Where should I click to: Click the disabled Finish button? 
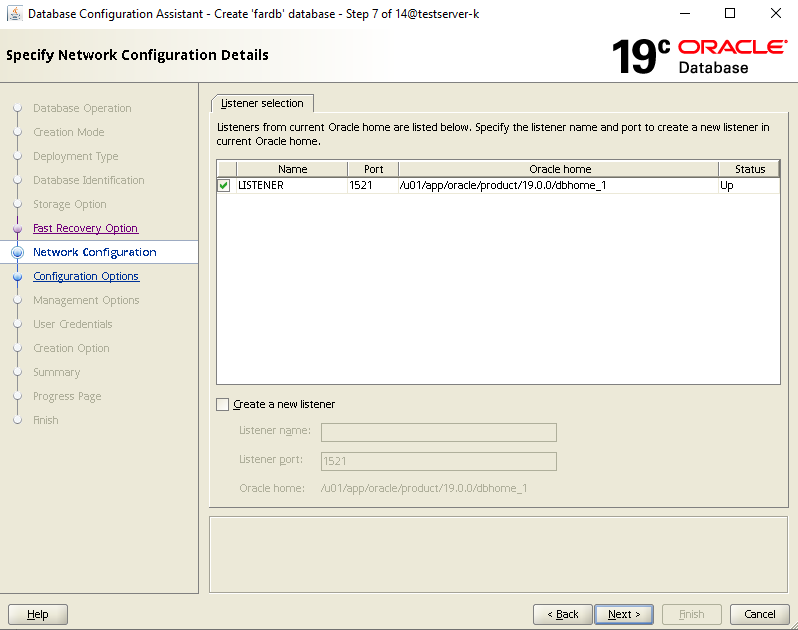[691, 614]
